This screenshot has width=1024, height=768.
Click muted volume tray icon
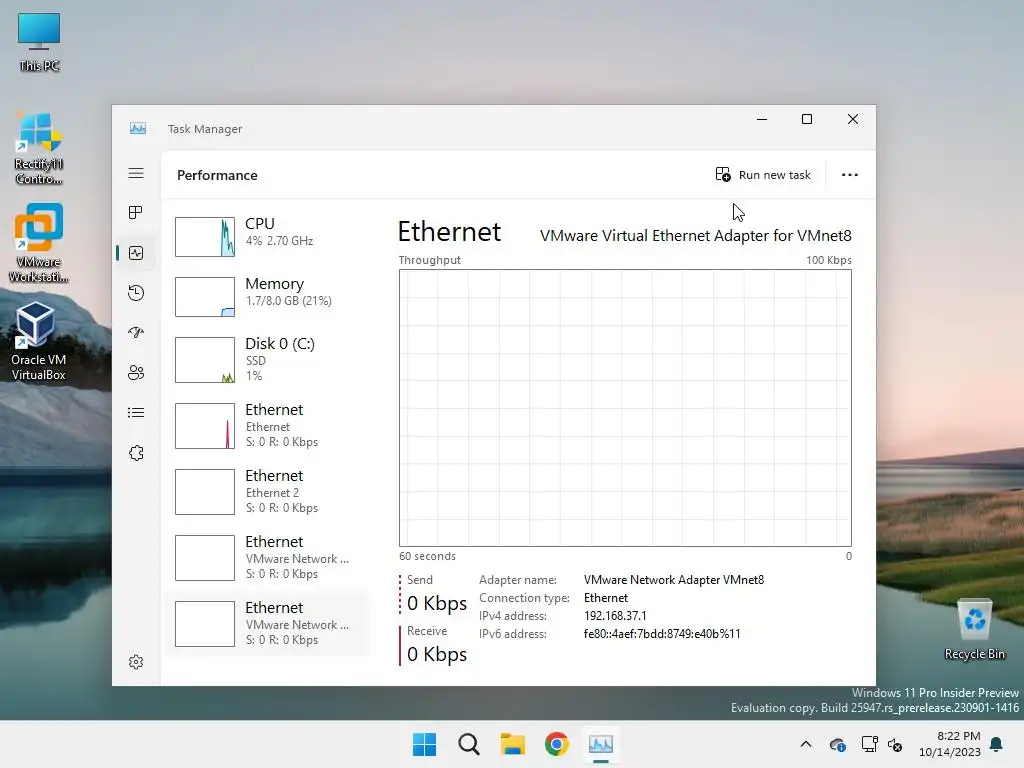(x=895, y=744)
